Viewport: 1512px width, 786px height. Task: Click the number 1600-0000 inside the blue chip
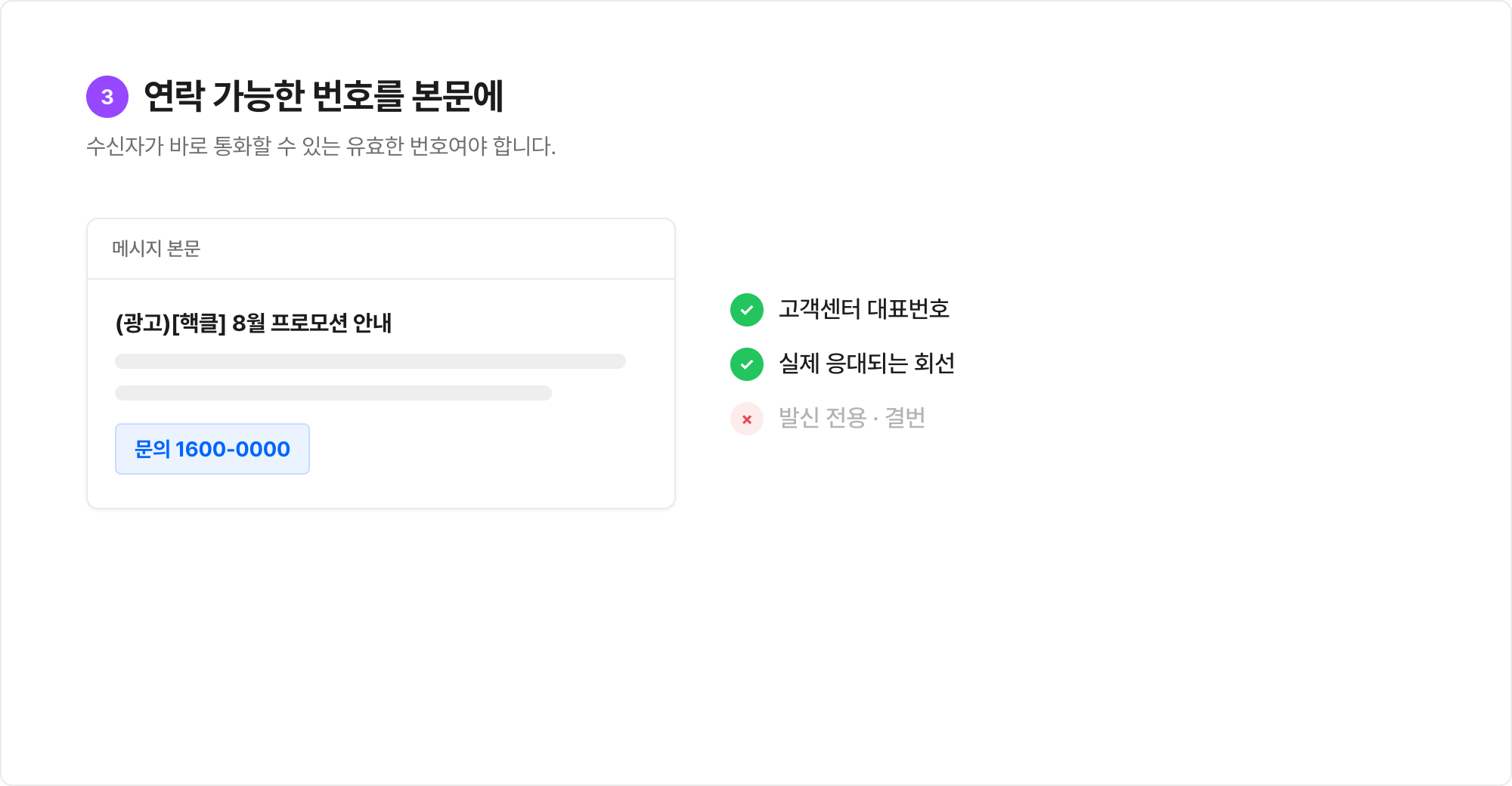pos(233,449)
